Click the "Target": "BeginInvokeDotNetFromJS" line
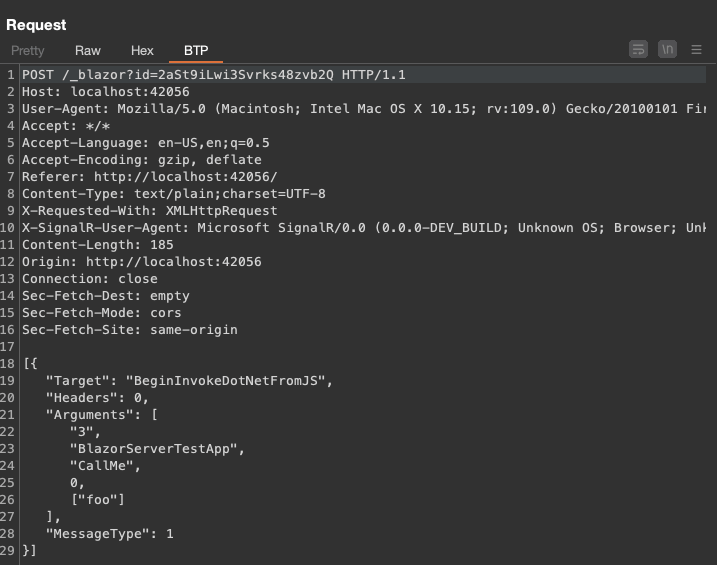The height and width of the screenshot is (565, 717). [189, 381]
